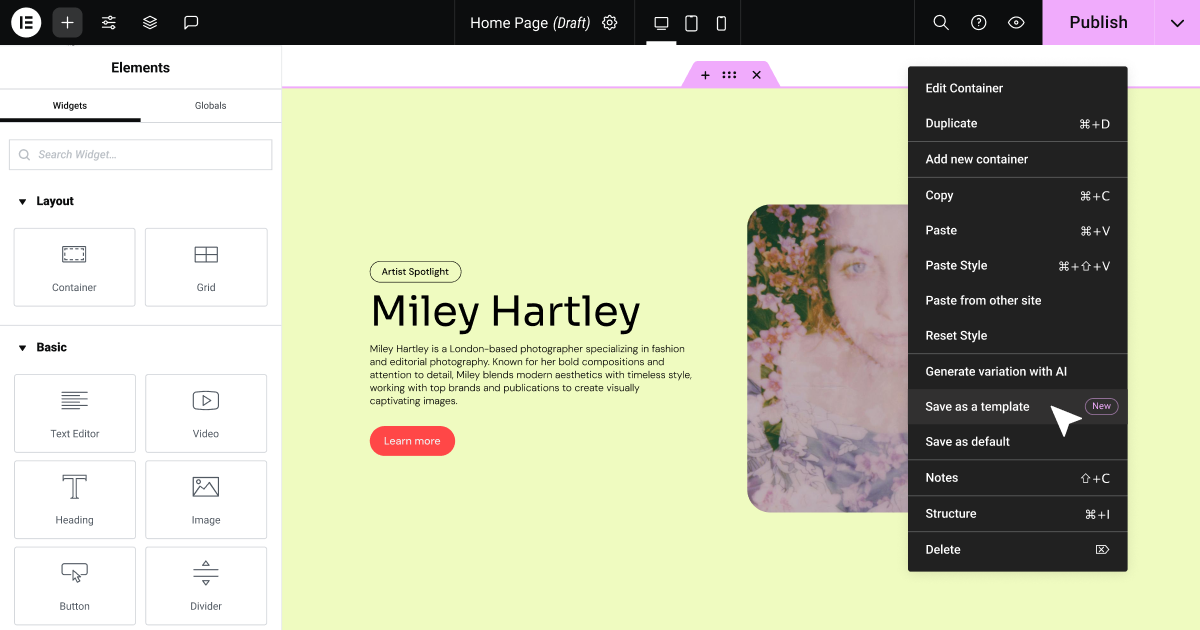Switch to tablet responsive view

691,22
